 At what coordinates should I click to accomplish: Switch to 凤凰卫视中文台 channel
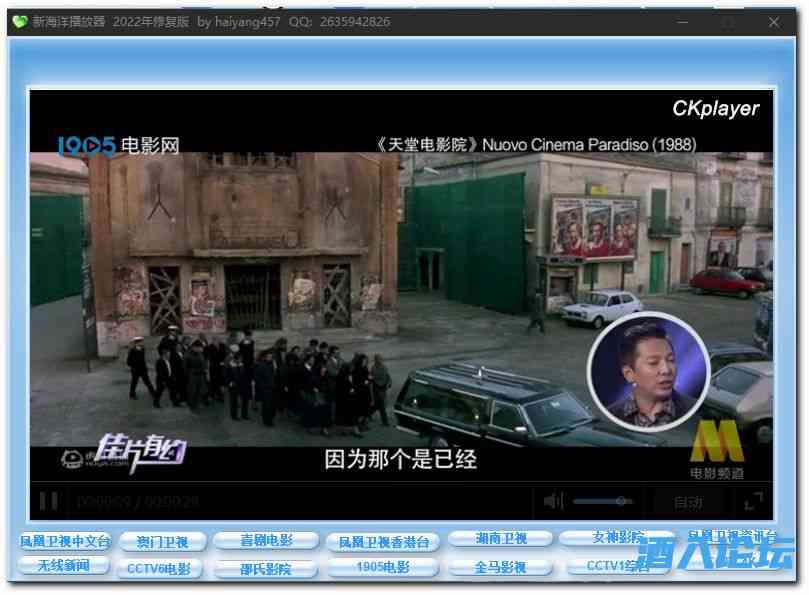64,541
